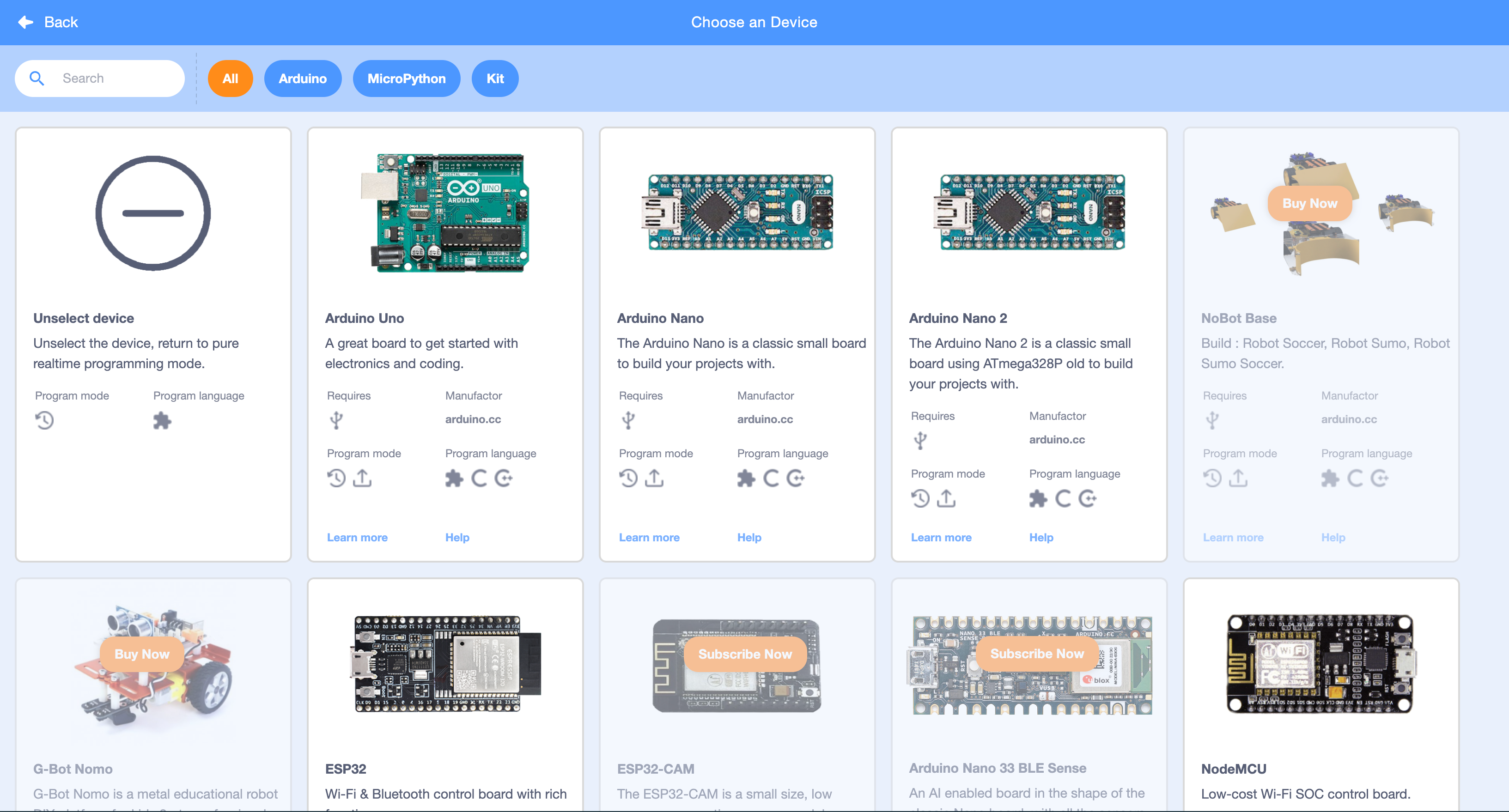The width and height of the screenshot is (1509, 812).
Task: Click blocks puzzle icon on Arduino Nano 2
Action: (1038, 499)
